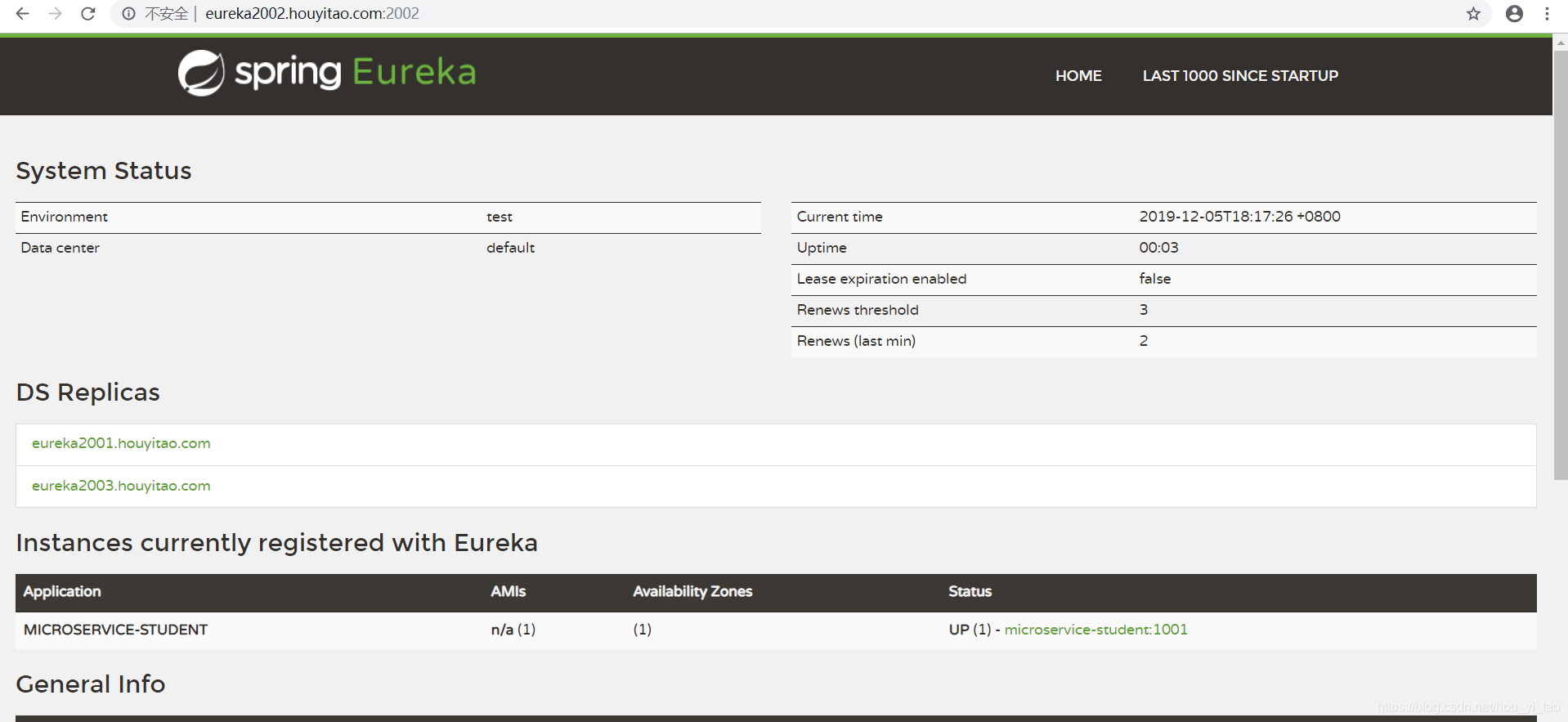The height and width of the screenshot is (722, 1568).
Task: Click the Availability Zones column header
Action: coord(692,591)
